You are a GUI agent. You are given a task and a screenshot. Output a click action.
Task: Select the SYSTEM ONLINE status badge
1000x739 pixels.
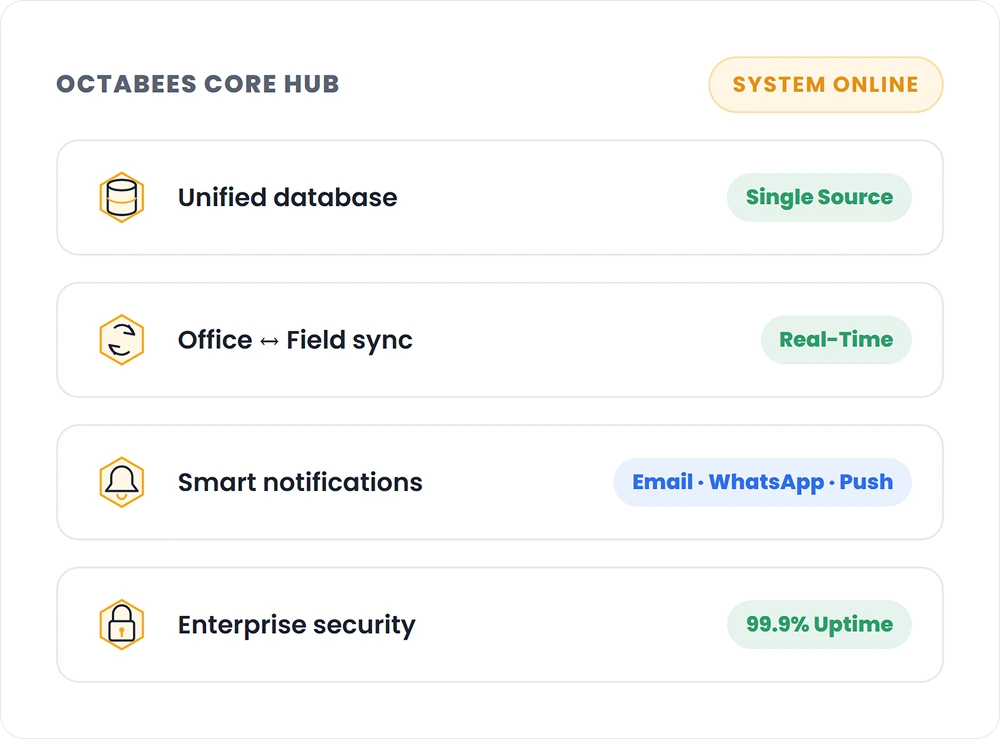[825, 85]
